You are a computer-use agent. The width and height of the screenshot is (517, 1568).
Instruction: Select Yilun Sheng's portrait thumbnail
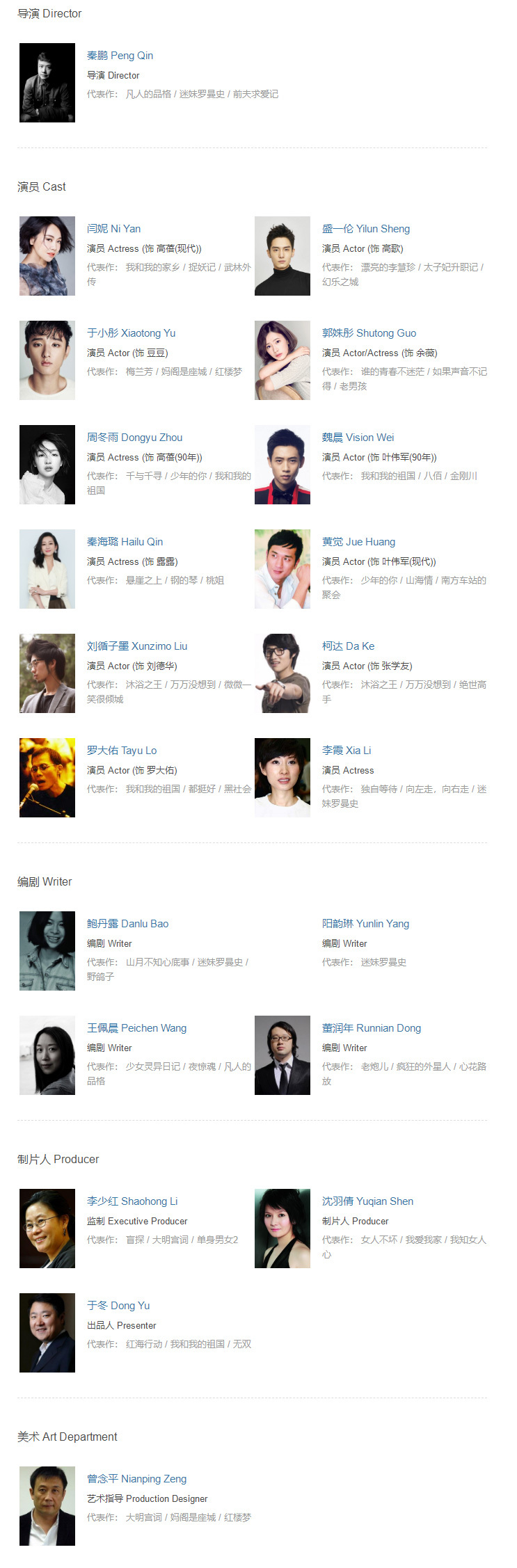pos(283,256)
